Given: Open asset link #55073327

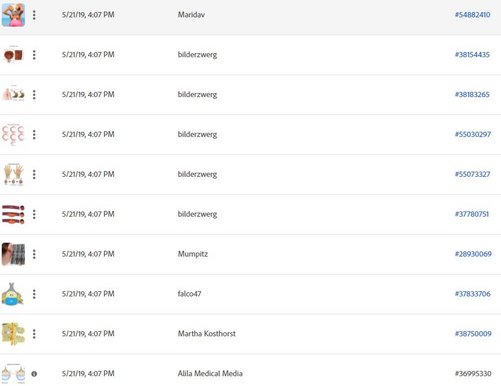Looking at the screenshot, I should coord(472,174).
